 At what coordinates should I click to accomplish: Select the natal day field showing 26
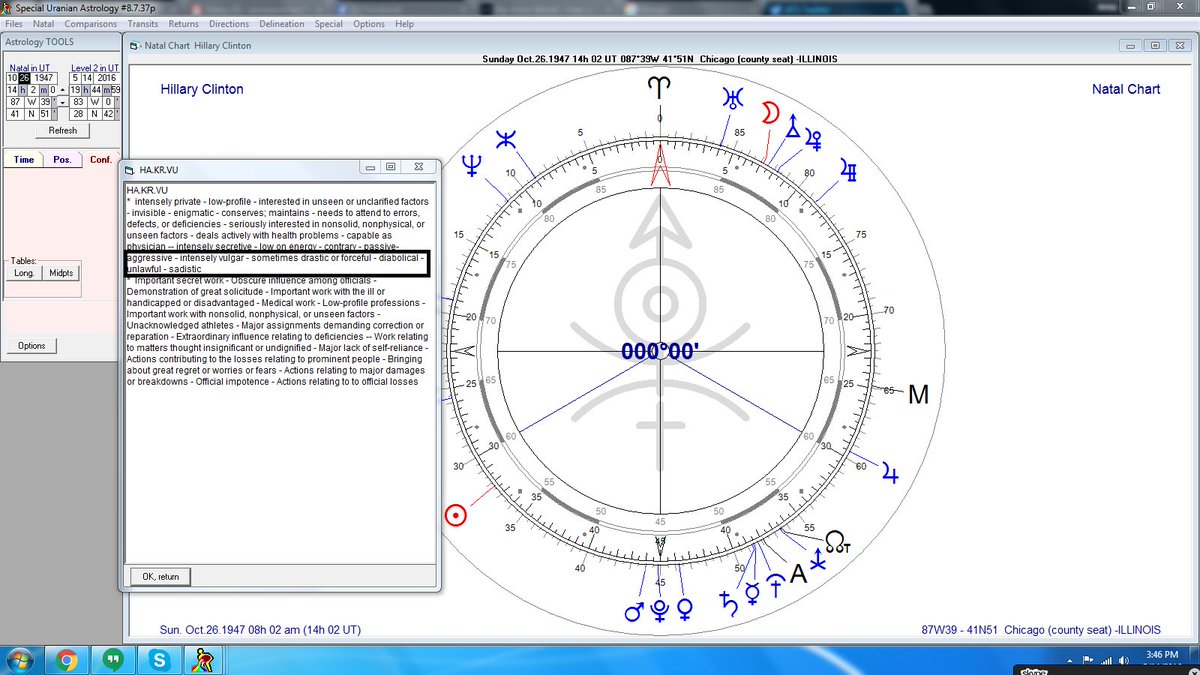coord(25,78)
